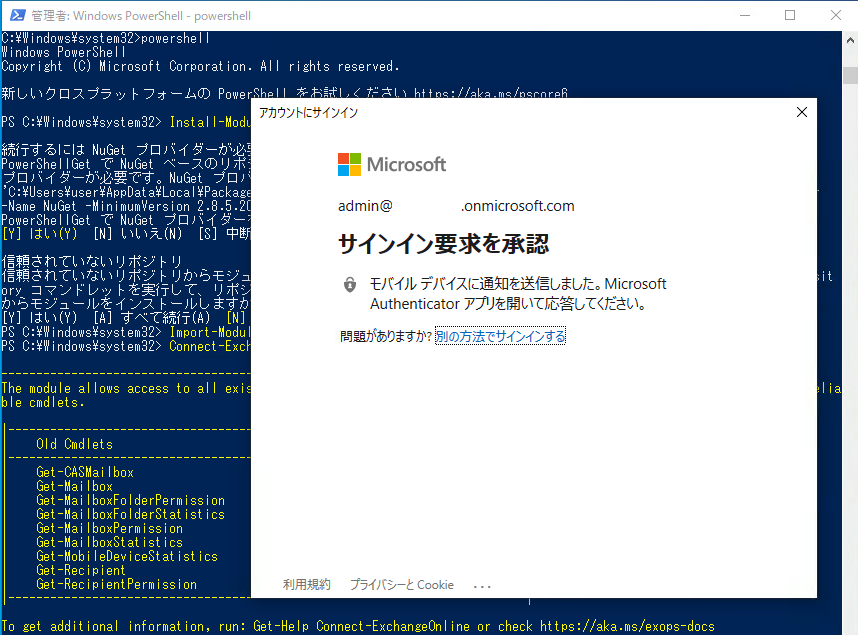Click the Get-Help Connect-ExchangeOnline line
The image size is (858, 635).
[x=358, y=626]
